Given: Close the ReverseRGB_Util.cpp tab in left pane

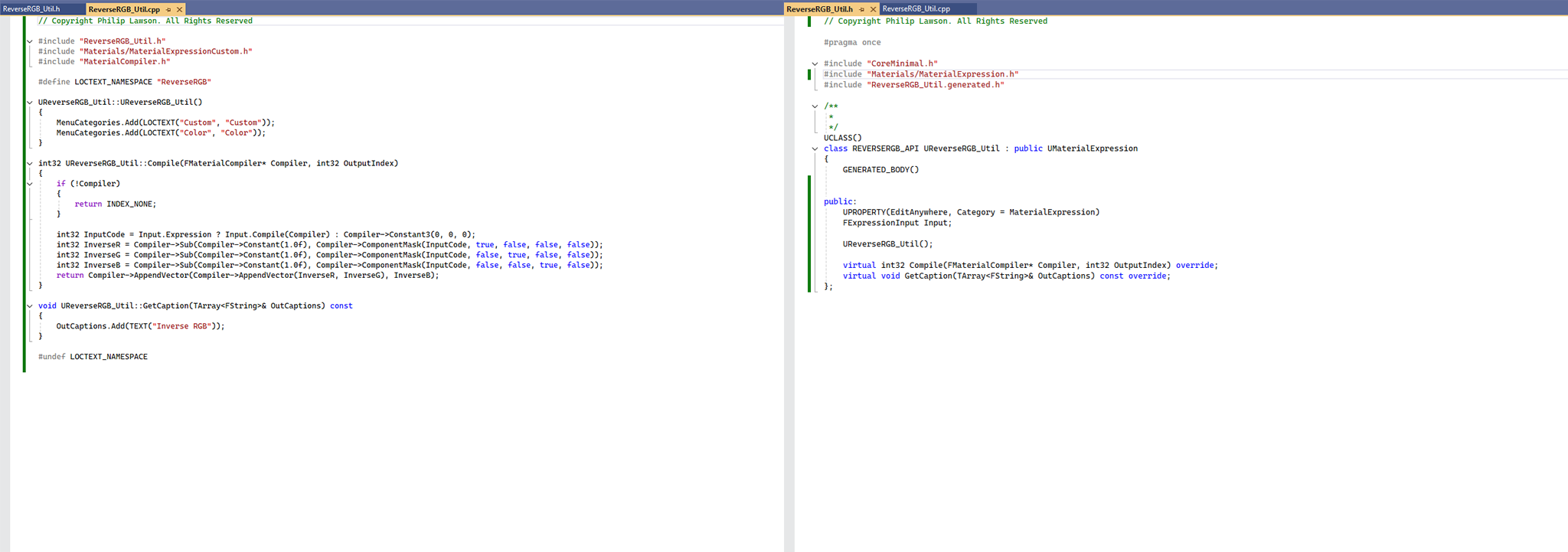Looking at the screenshot, I should 179,9.
